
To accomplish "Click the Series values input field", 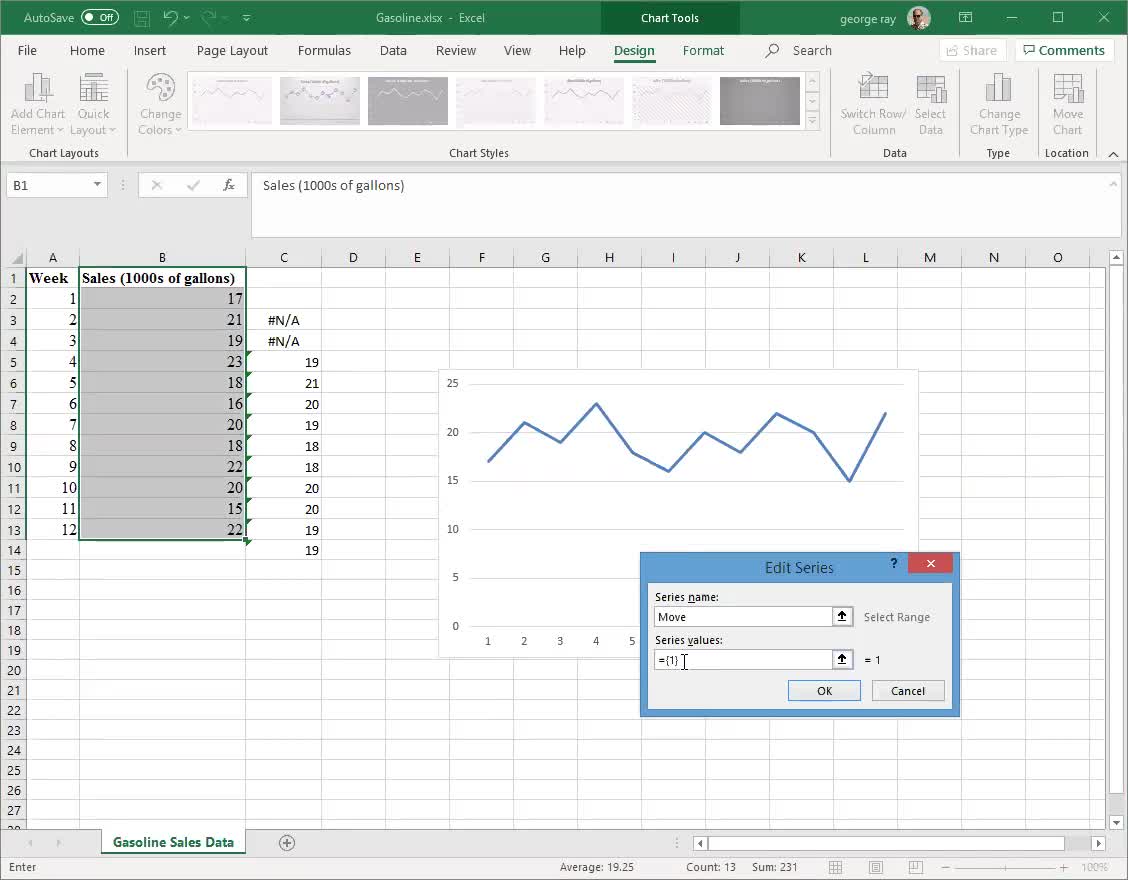I will (x=742, y=660).
